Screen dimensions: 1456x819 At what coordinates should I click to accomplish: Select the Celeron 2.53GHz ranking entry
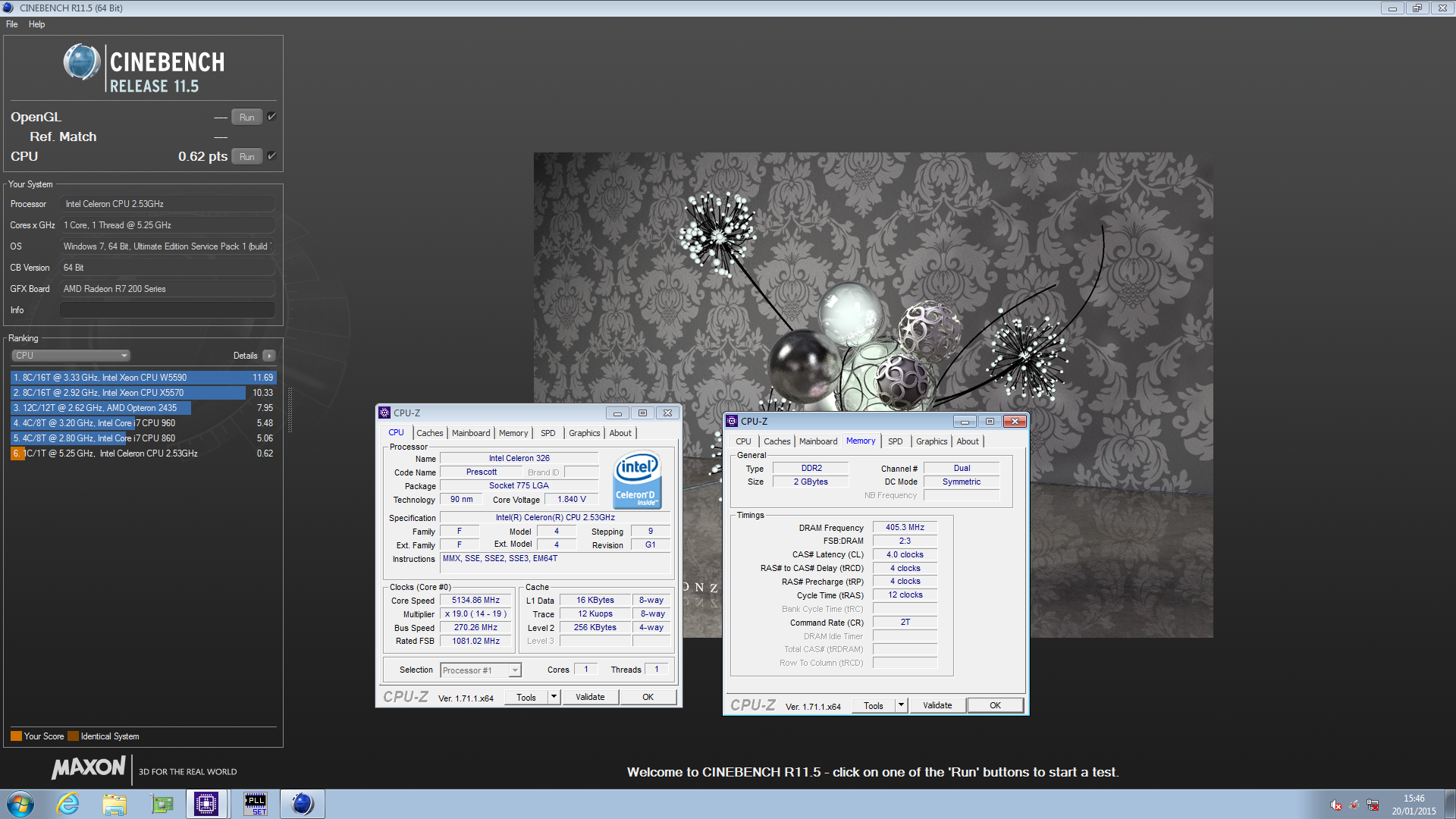143,453
